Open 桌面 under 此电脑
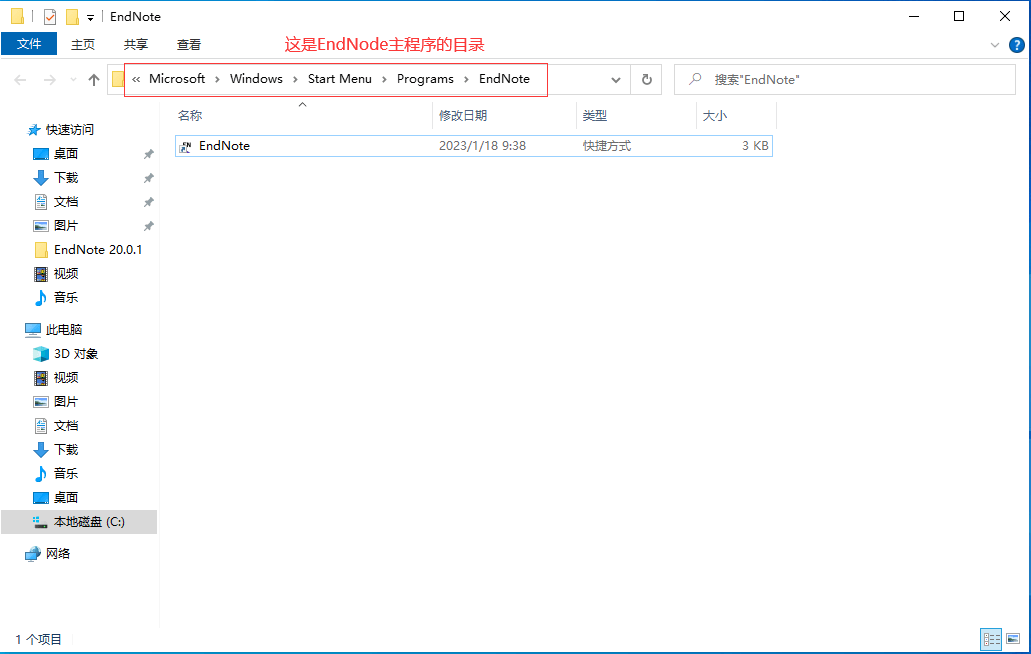Screen dimensions: 1031x654 [66, 498]
